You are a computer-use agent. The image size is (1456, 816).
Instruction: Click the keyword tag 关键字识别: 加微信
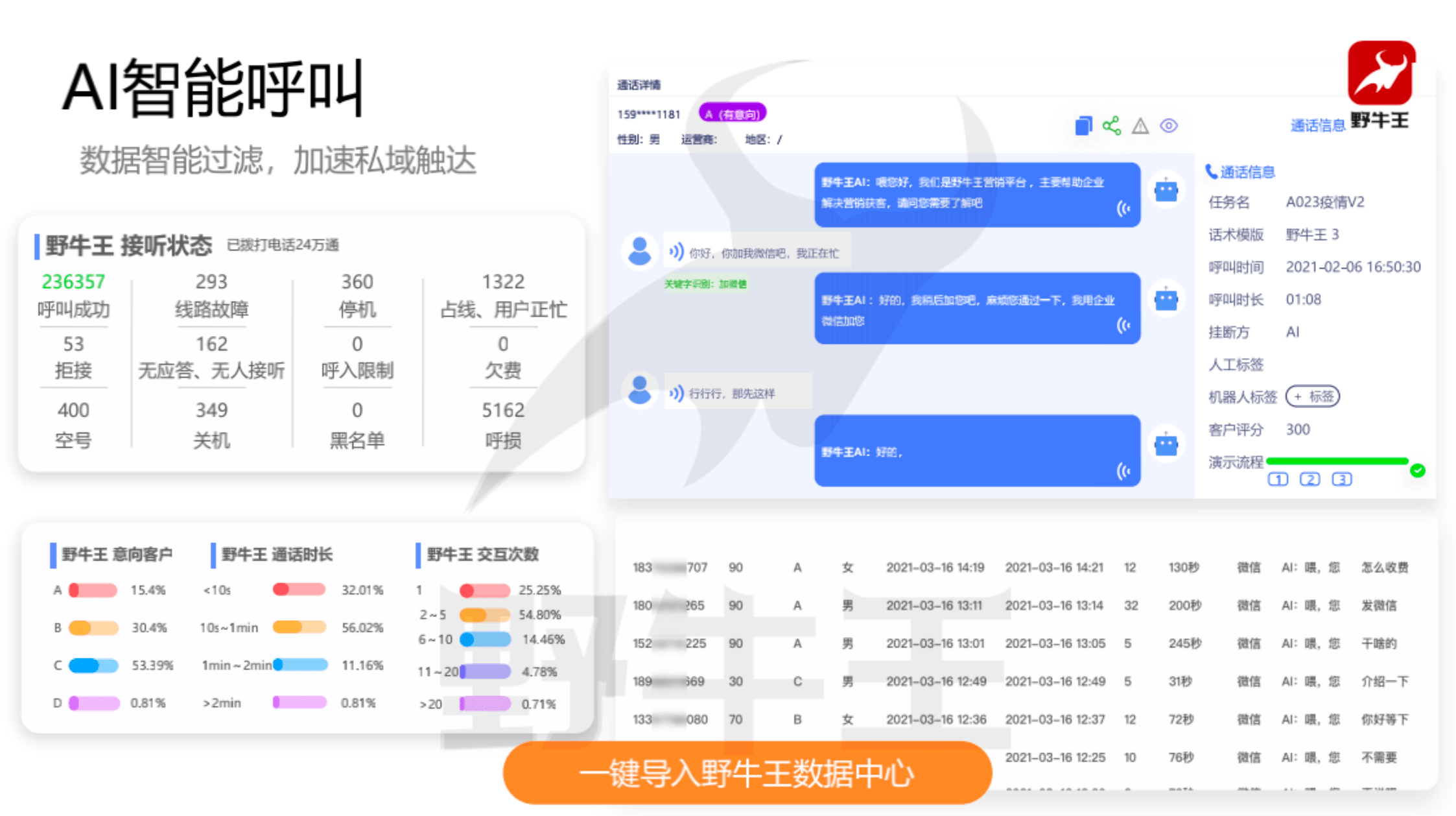(705, 283)
